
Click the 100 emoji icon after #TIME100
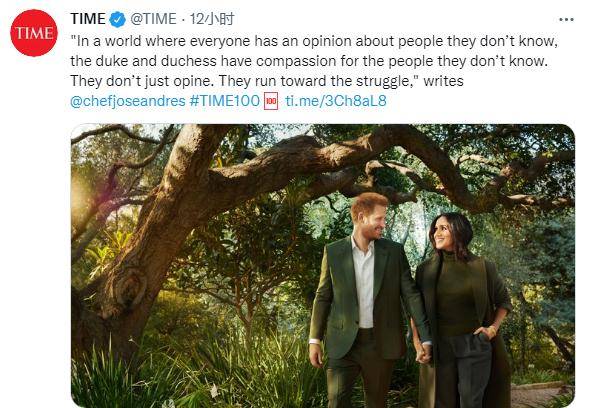pos(271,101)
